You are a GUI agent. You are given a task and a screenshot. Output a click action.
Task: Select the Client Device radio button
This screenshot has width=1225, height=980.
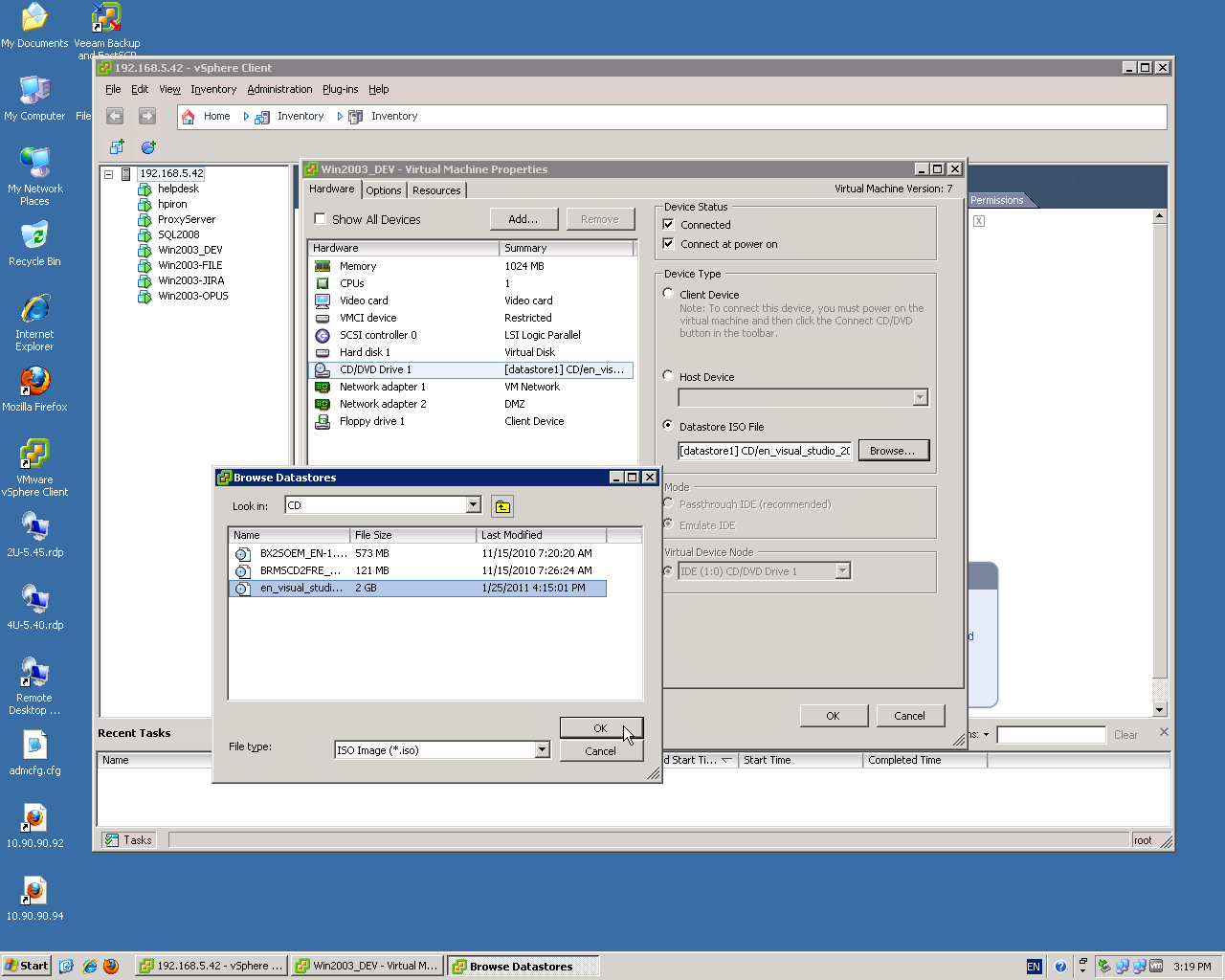669,294
